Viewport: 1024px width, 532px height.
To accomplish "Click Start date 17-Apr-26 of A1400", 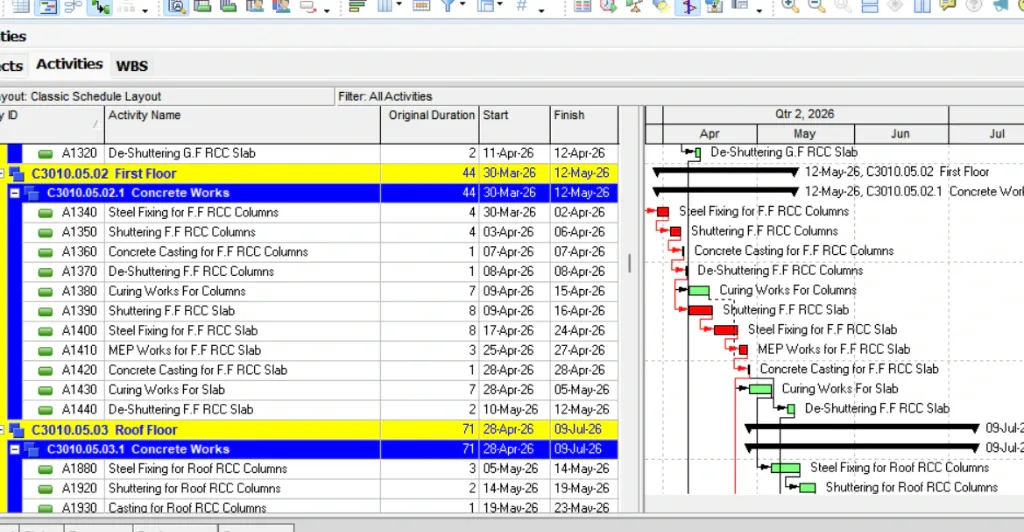I will click(x=508, y=331).
